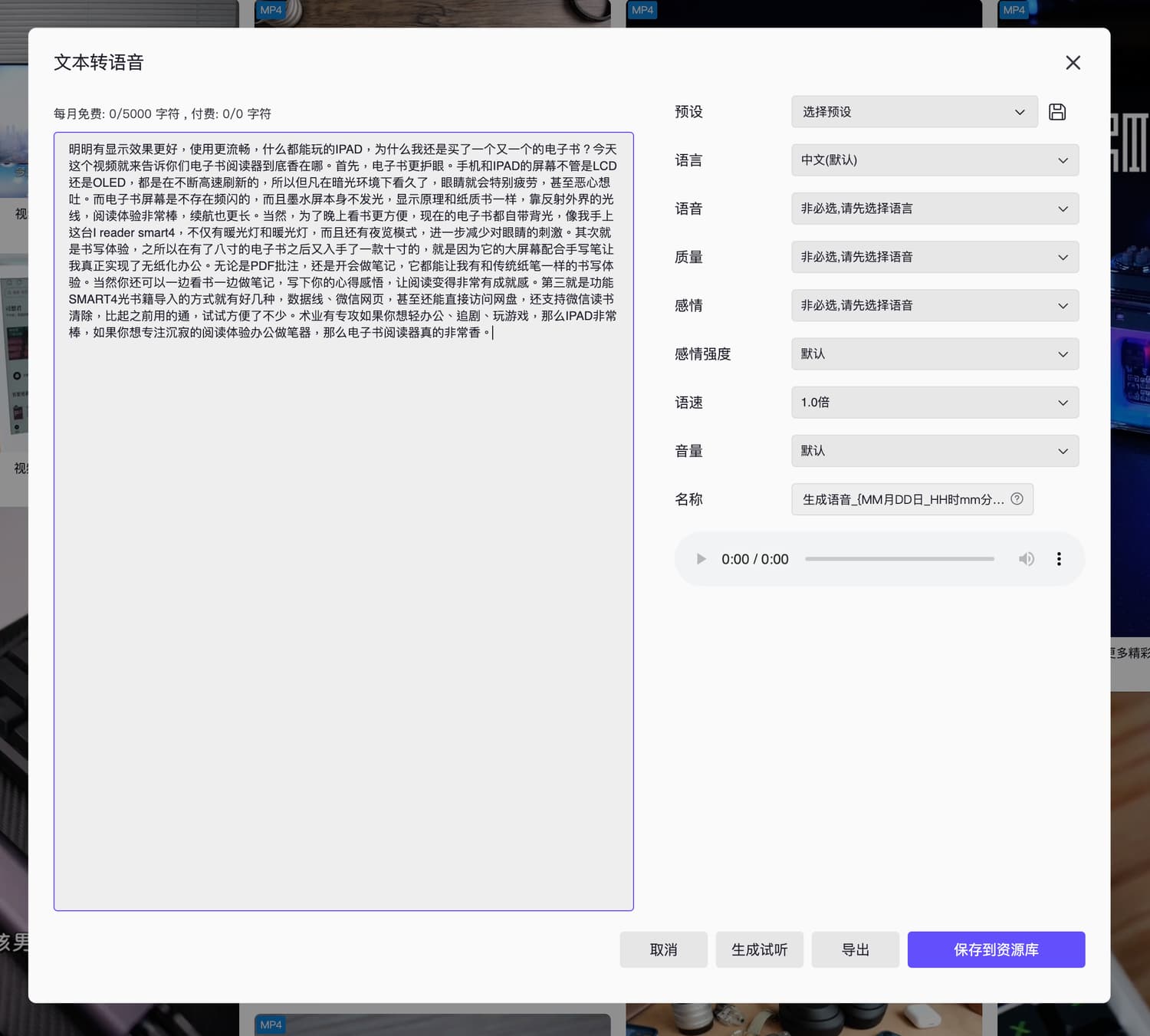Click the help icon in name field
This screenshot has width=1150, height=1036.
pyautogui.click(x=1017, y=499)
